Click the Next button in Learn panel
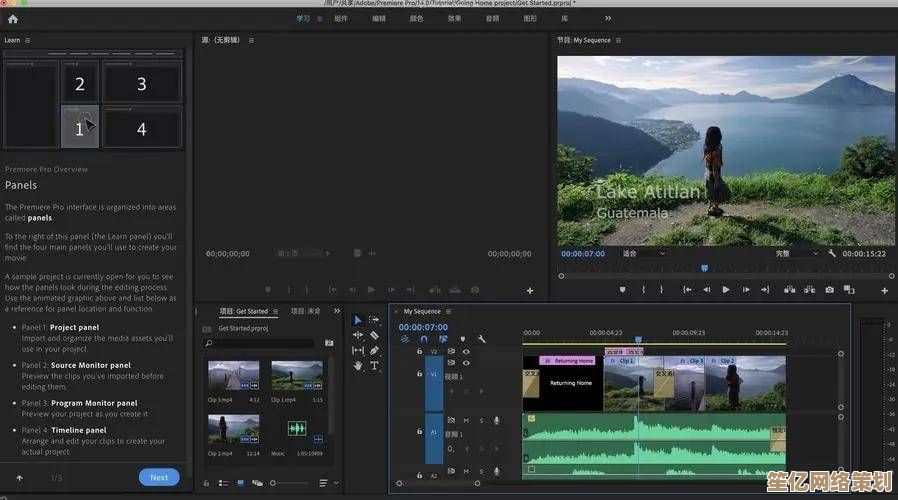Screen dimensions: 898x500 tap(159, 477)
